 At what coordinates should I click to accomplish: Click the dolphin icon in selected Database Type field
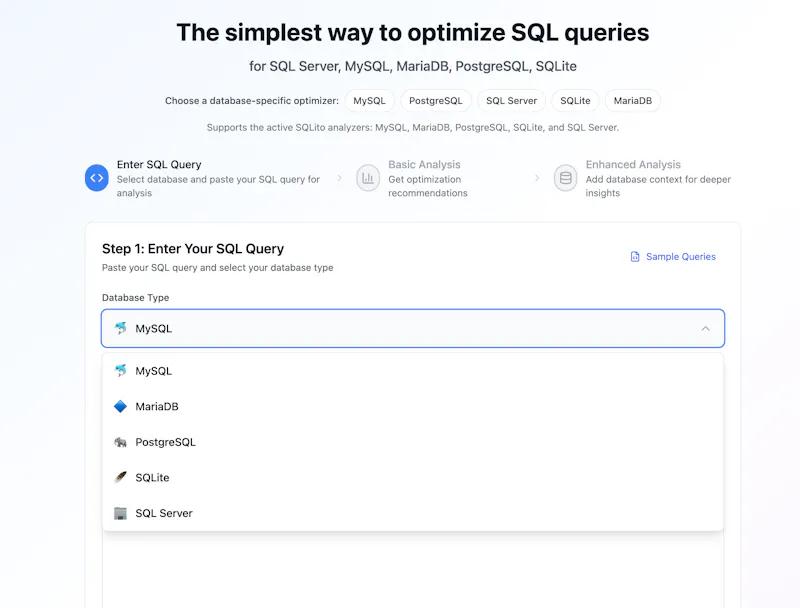point(120,328)
